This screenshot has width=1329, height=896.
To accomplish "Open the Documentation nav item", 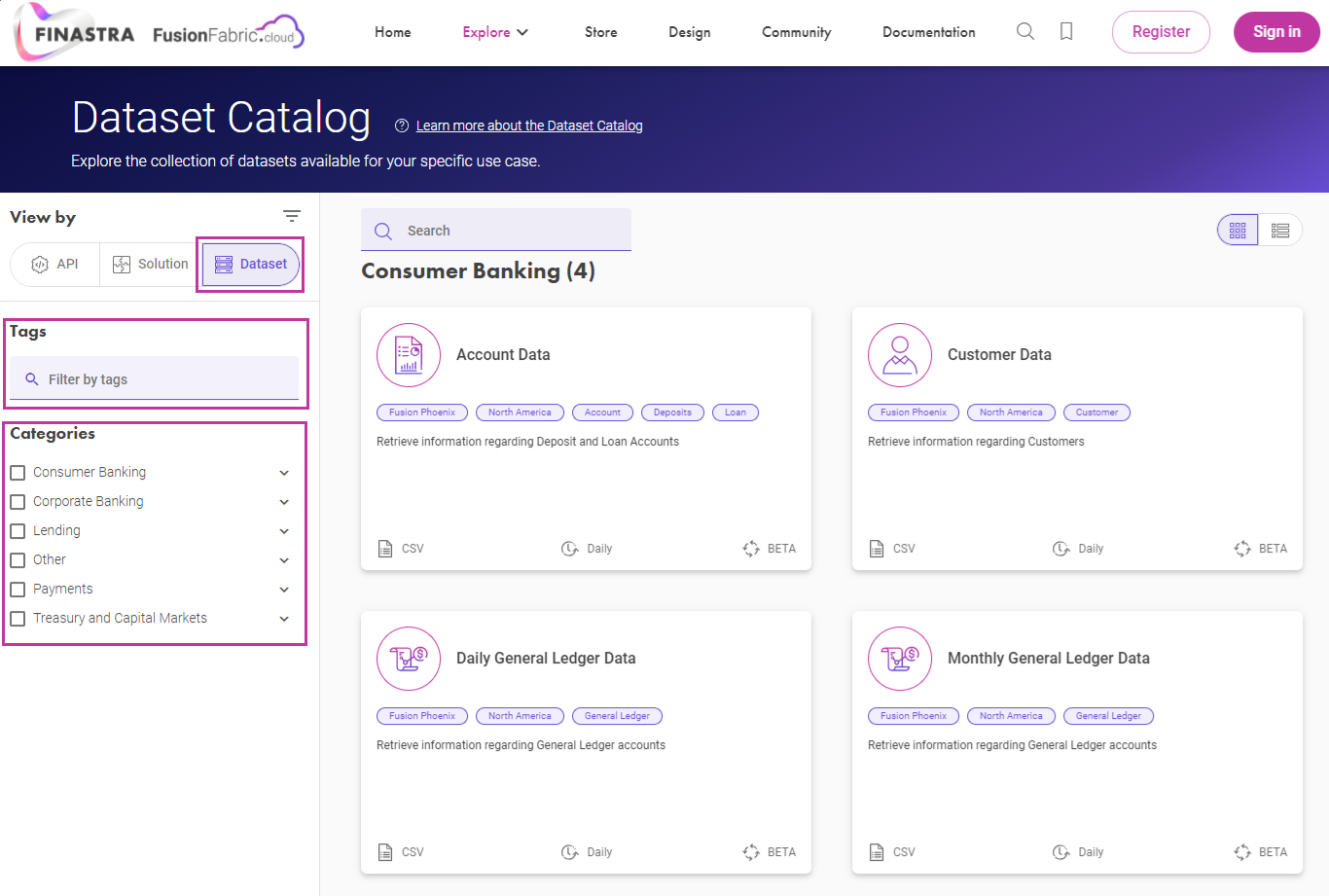I will point(929,32).
